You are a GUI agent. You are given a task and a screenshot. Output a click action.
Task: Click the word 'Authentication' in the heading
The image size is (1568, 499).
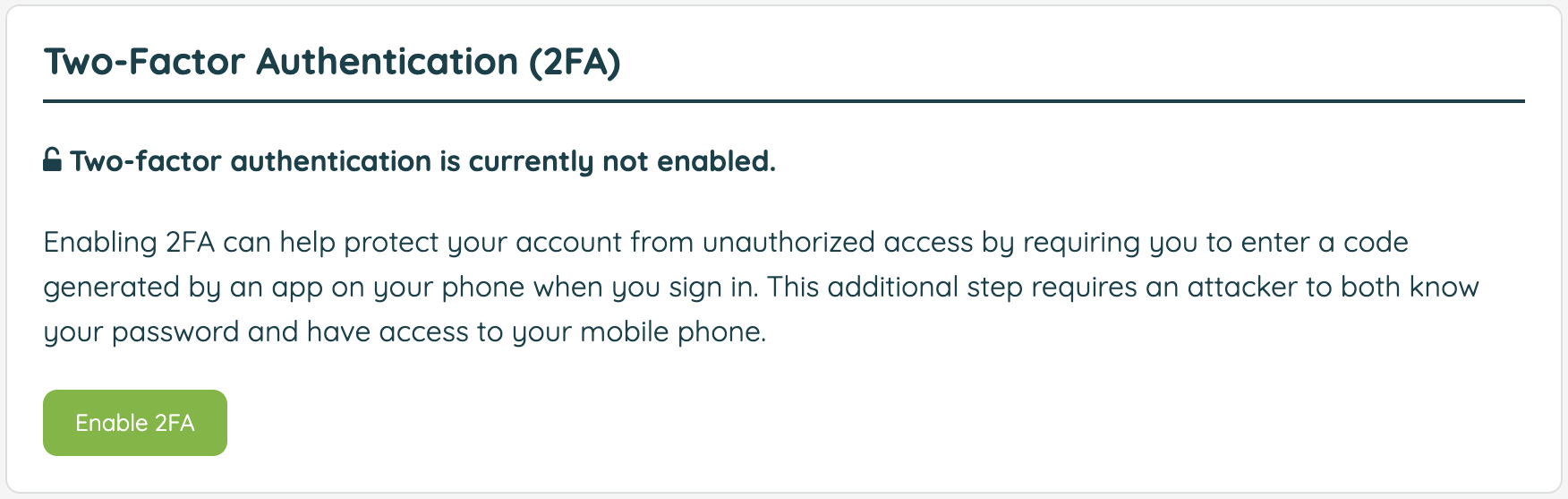(x=388, y=62)
